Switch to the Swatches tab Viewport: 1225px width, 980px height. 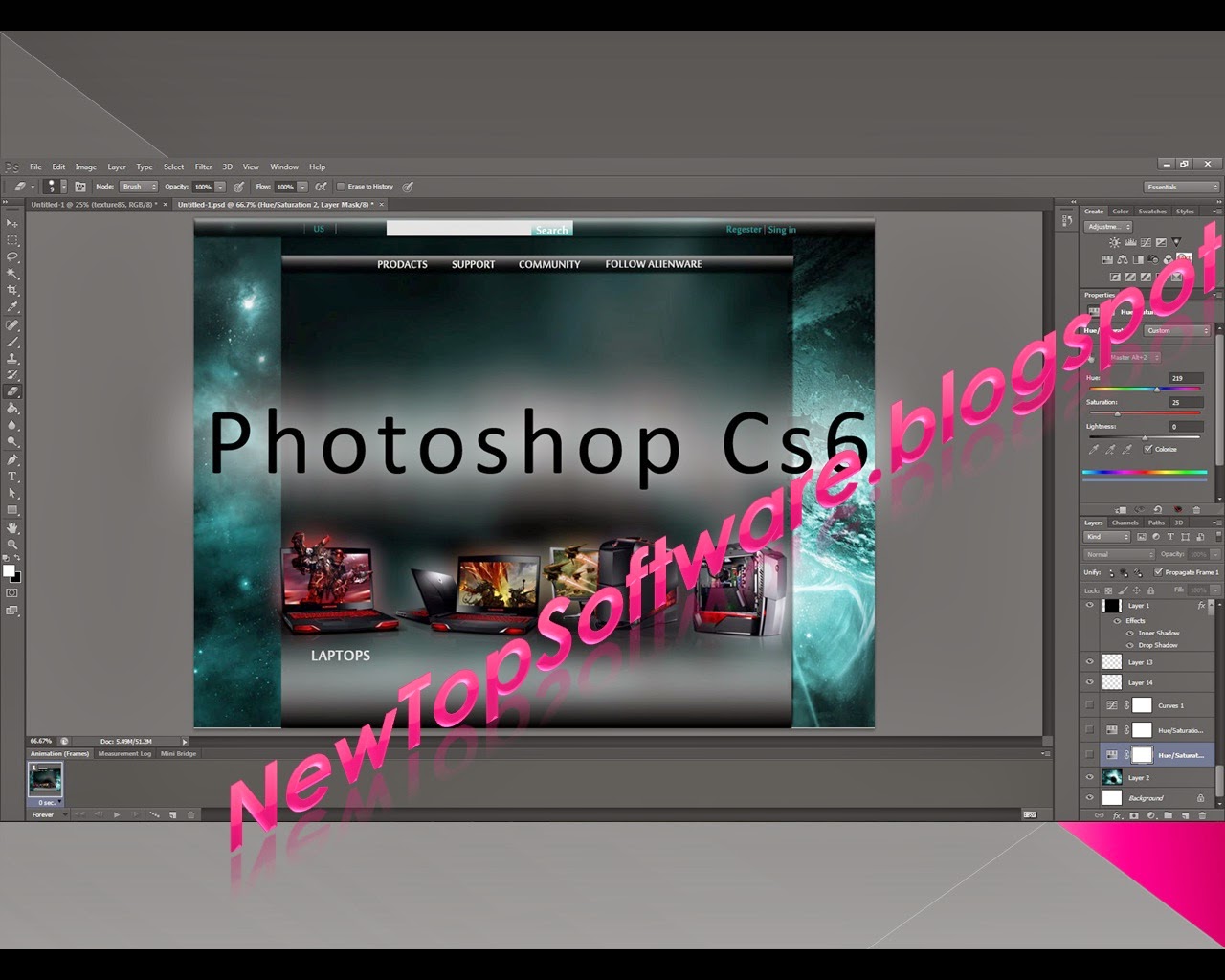tap(1152, 212)
